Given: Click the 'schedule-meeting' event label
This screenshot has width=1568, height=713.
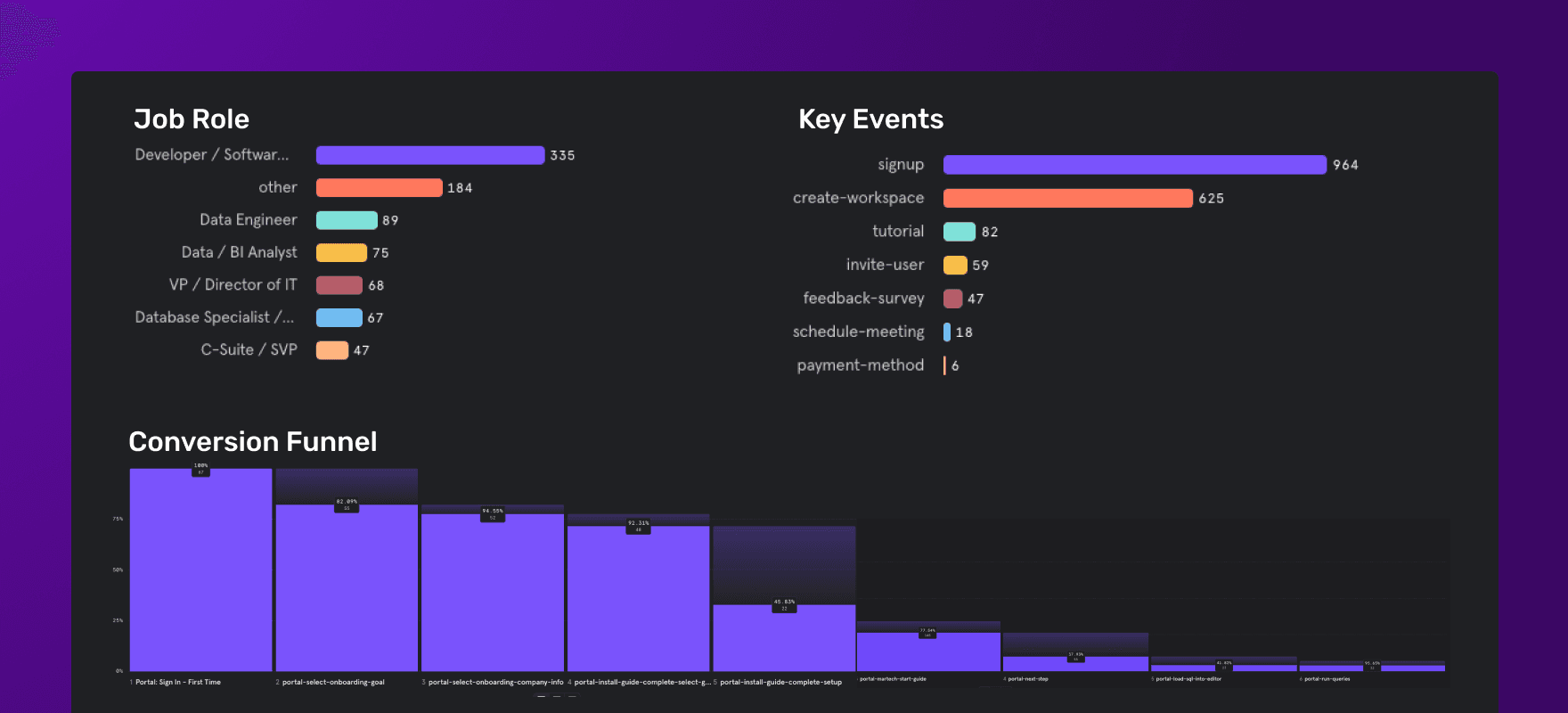Looking at the screenshot, I should [859, 332].
